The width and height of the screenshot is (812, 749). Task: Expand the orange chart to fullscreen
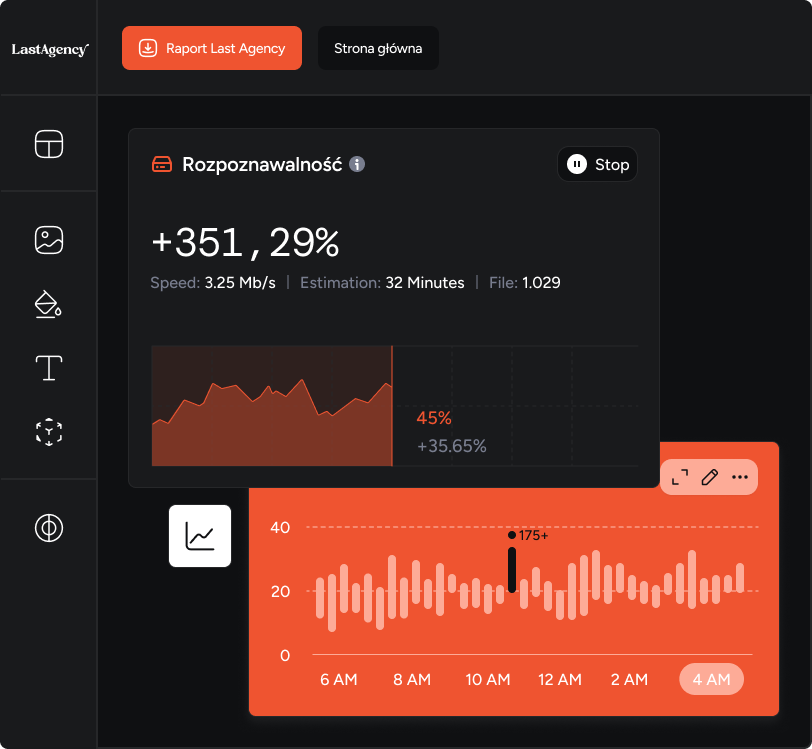tap(680, 477)
